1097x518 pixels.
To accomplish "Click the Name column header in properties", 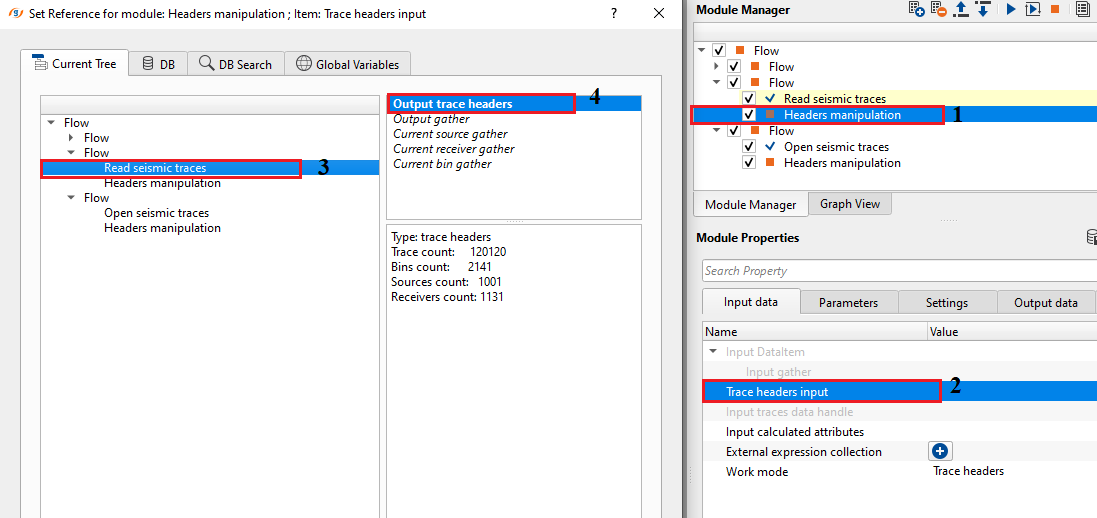I will coord(815,332).
